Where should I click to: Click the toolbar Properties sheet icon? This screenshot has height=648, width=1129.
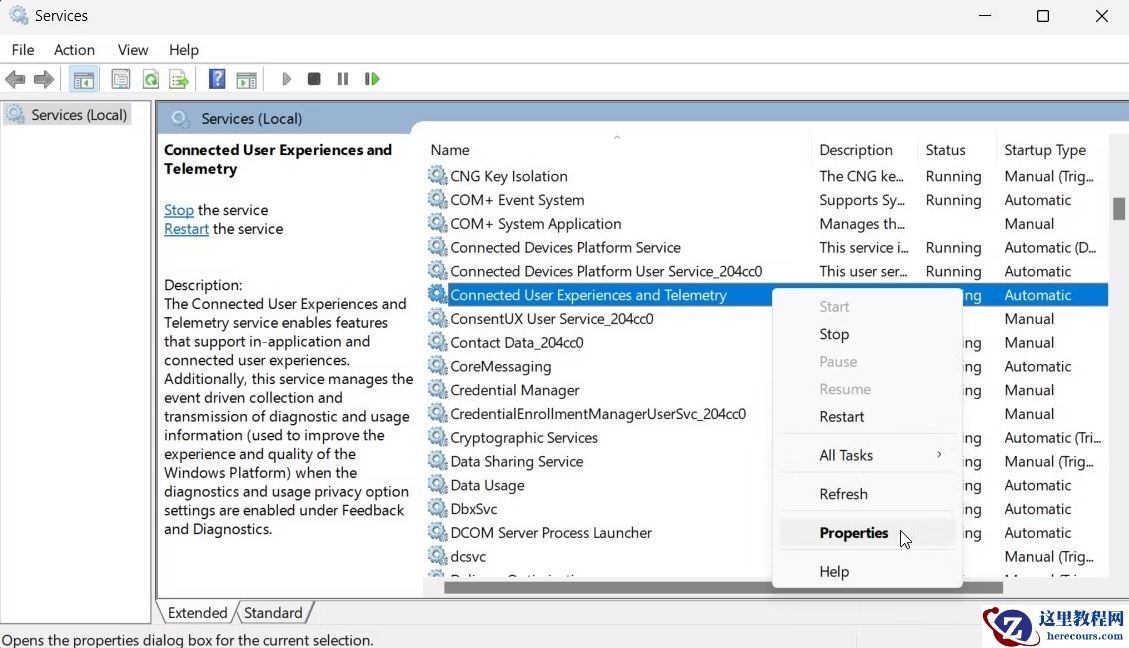[x=121, y=79]
